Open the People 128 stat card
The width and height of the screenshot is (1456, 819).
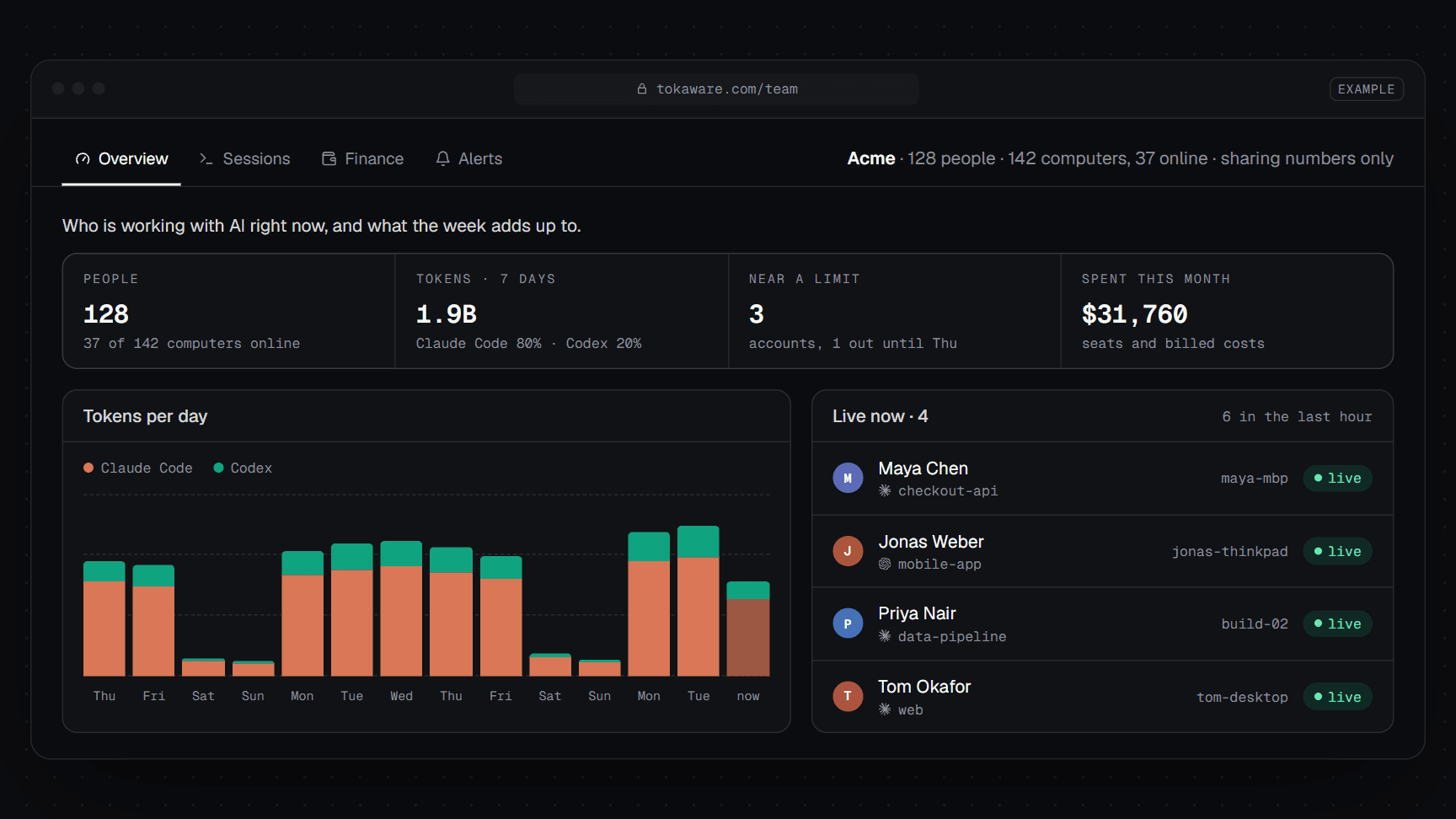pyautogui.click(x=228, y=311)
